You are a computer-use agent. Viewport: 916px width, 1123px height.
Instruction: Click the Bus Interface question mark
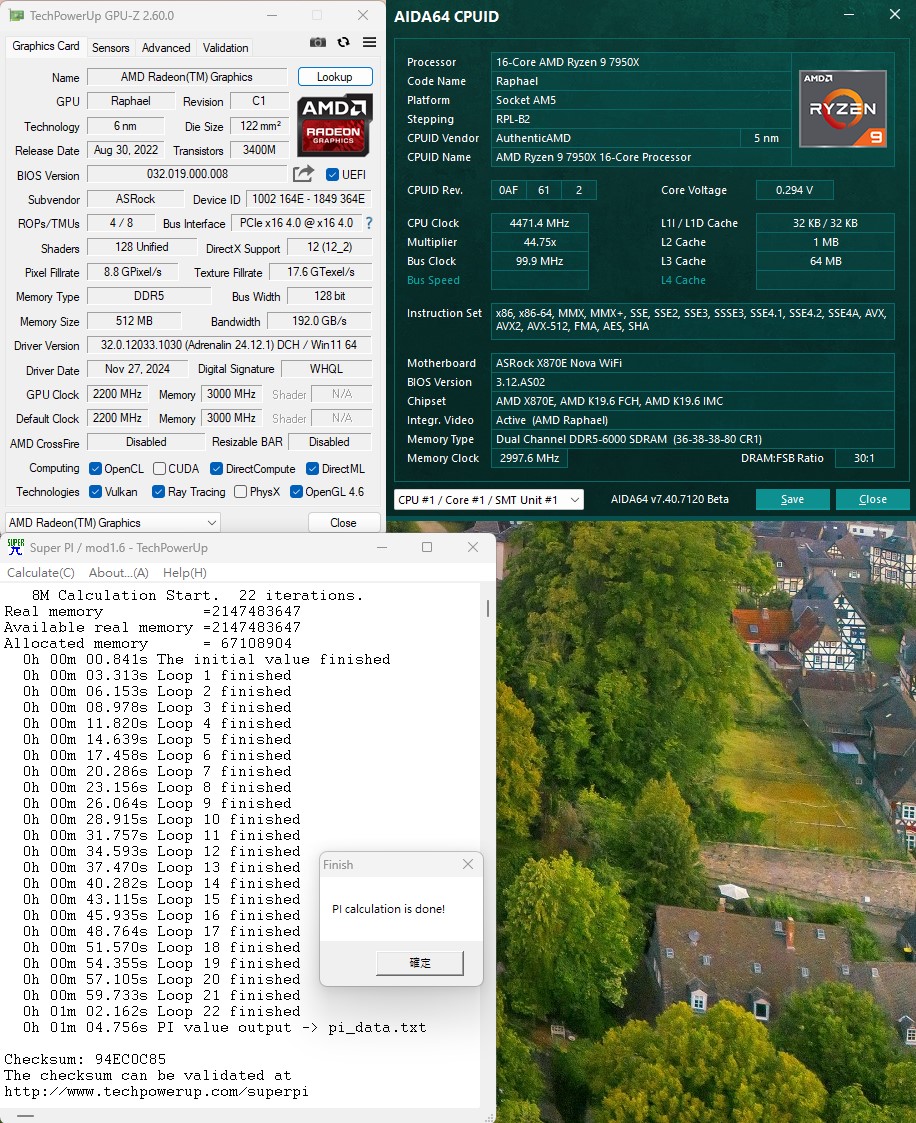[369, 223]
